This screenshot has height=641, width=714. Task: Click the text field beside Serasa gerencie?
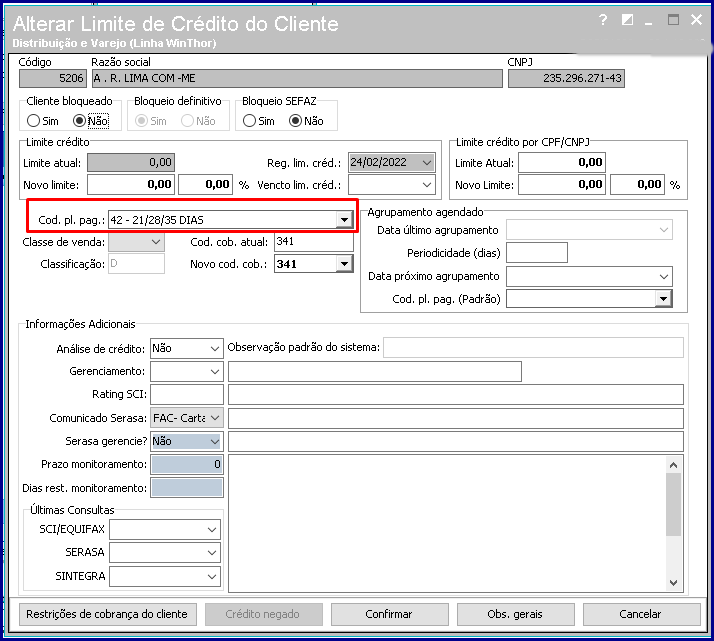pyautogui.click(x=456, y=441)
